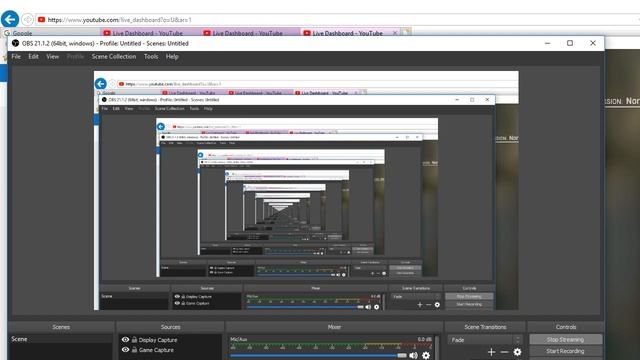This screenshot has height=360, width=640.
Task: Open Mic/Aux mixer settings gear
Action: (x=426, y=355)
